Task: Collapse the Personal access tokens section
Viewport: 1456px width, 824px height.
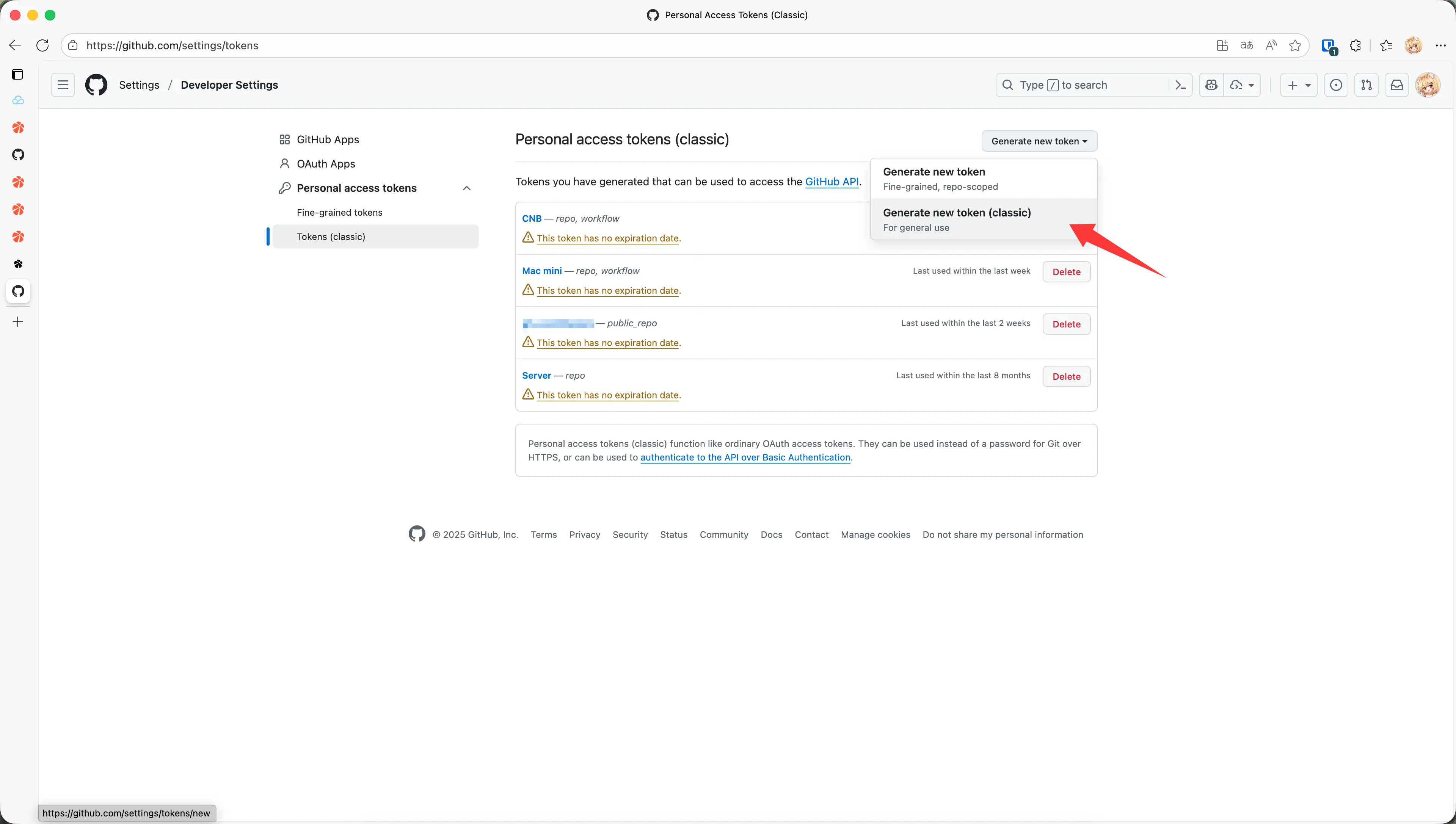Action: click(x=466, y=188)
